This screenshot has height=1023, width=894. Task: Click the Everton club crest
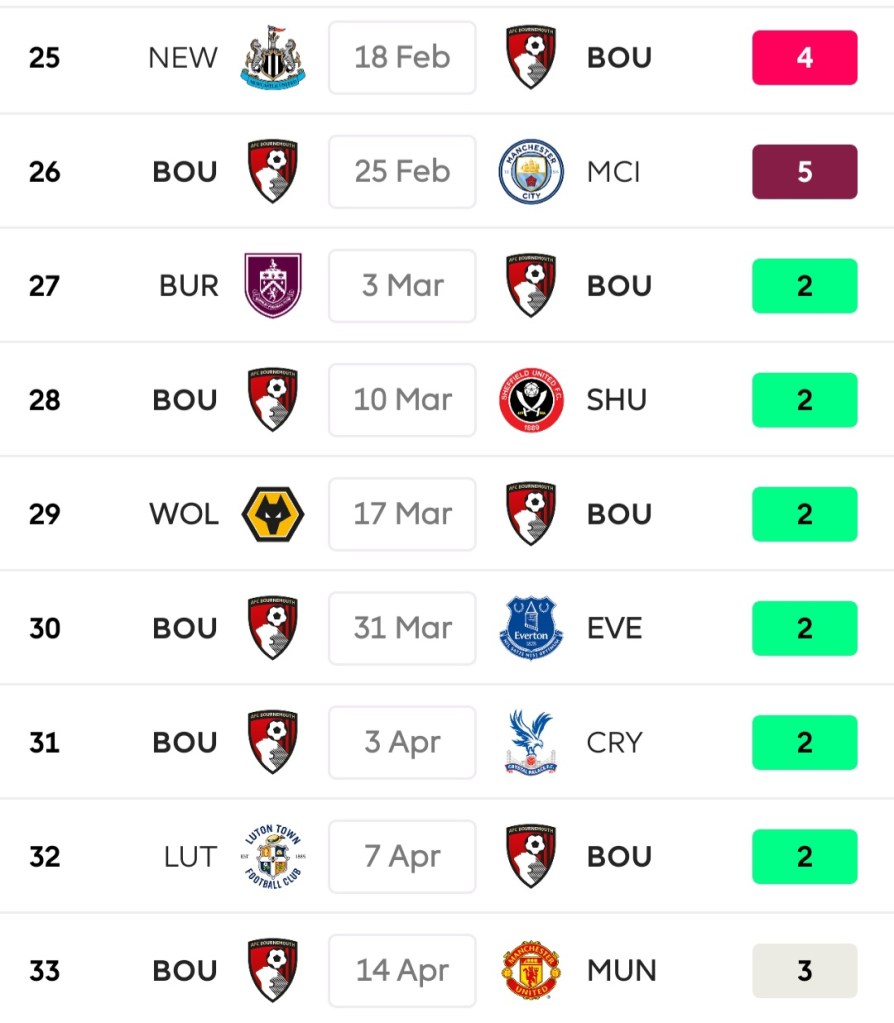531,628
